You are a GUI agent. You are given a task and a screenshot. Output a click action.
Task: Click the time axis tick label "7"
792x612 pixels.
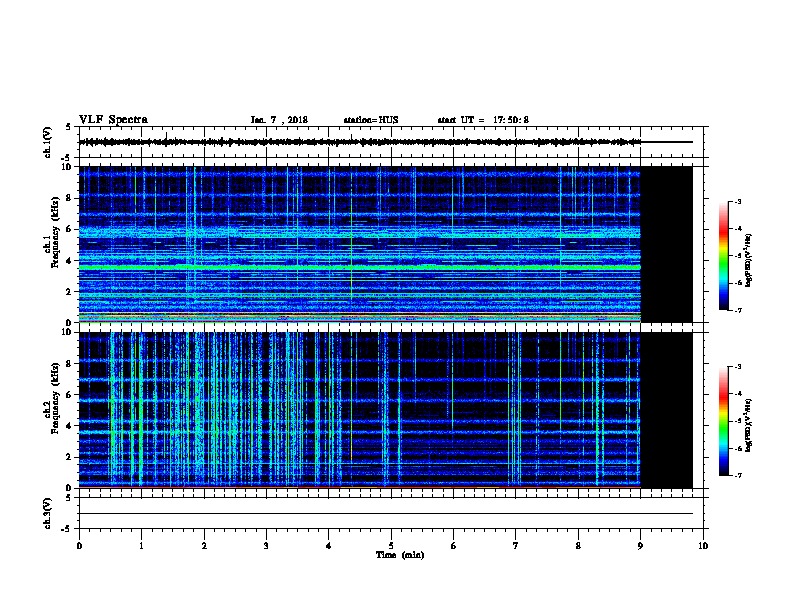[x=516, y=546]
